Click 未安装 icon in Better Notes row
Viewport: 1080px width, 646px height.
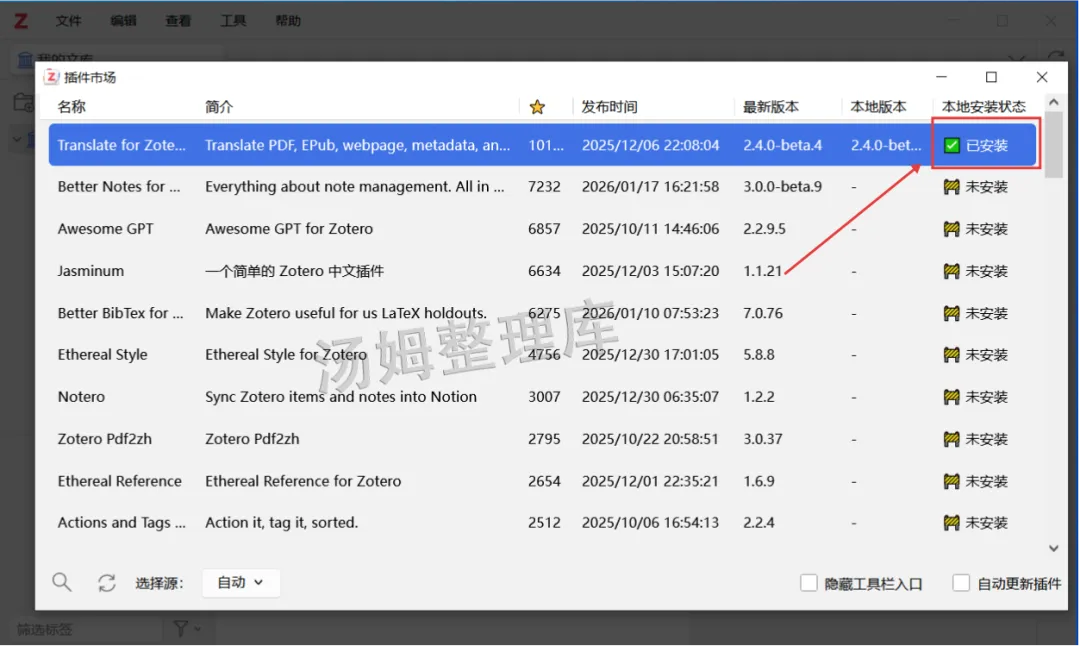tap(951, 187)
